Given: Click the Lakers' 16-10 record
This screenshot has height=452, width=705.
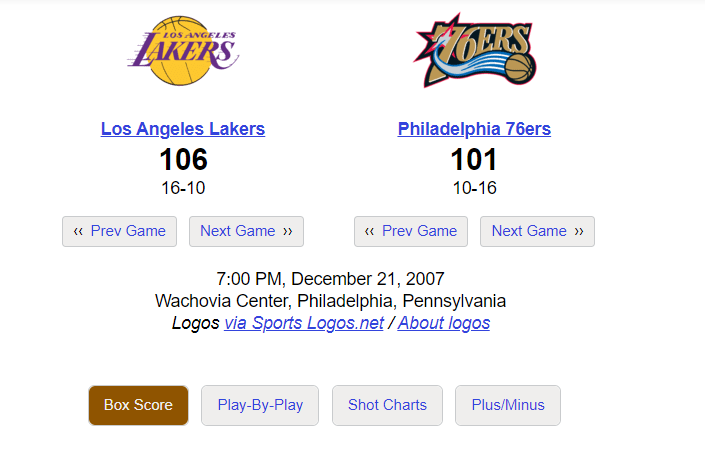Looking at the screenshot, I should tap(183, 188).
